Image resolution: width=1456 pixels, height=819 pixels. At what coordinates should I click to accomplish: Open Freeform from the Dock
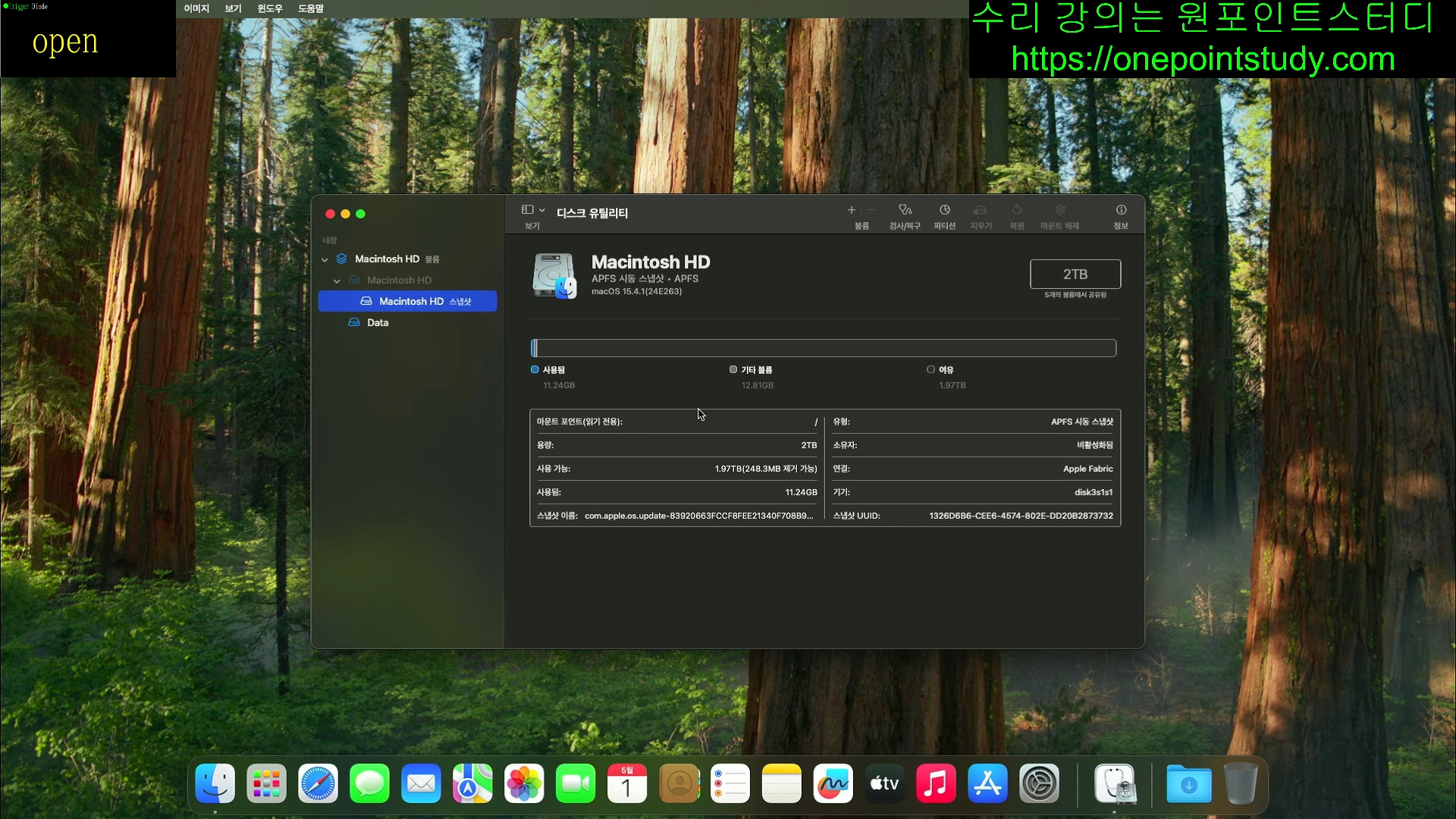coord(833,783)
